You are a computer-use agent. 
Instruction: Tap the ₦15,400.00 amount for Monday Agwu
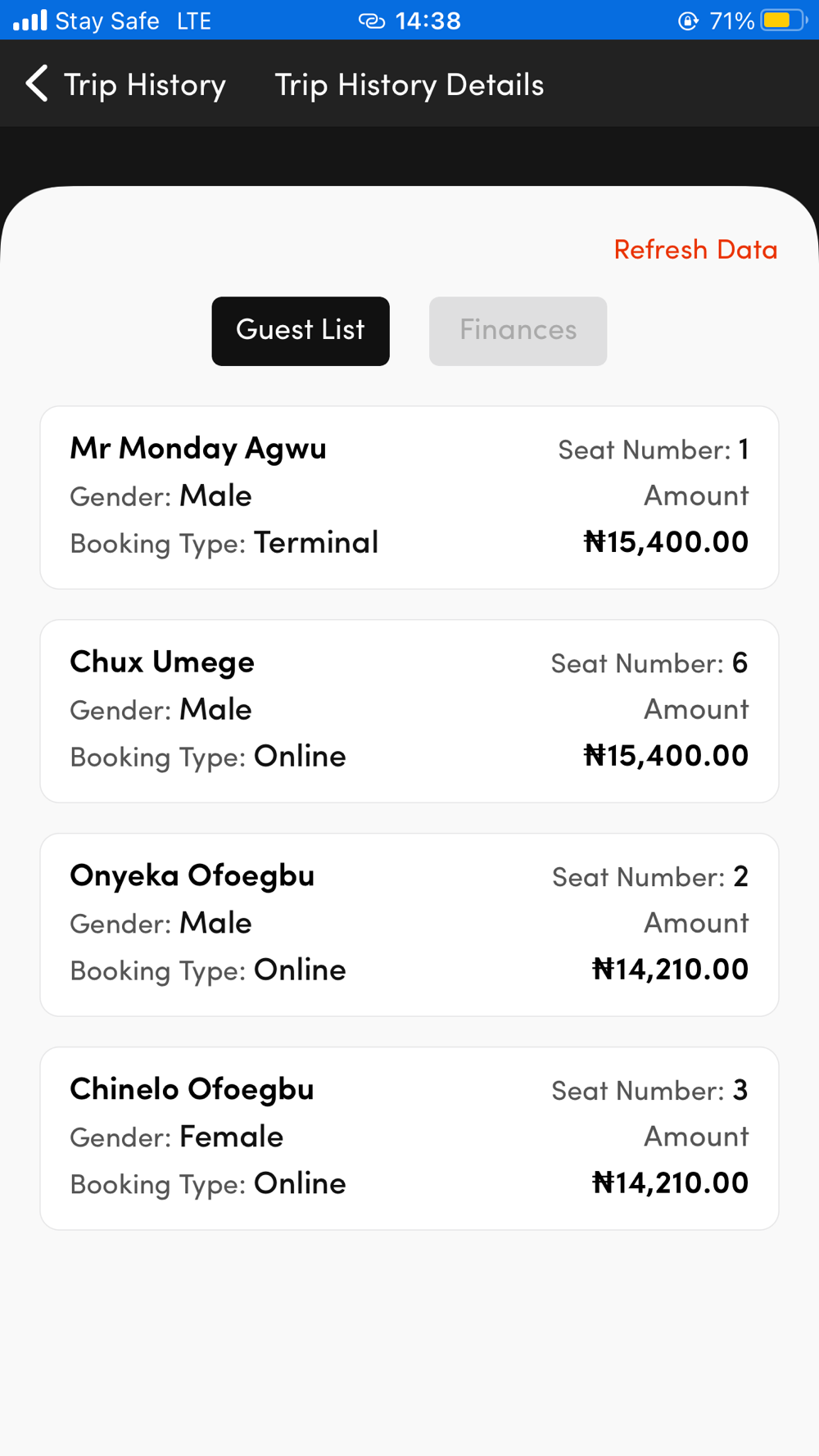click(666, 541)
